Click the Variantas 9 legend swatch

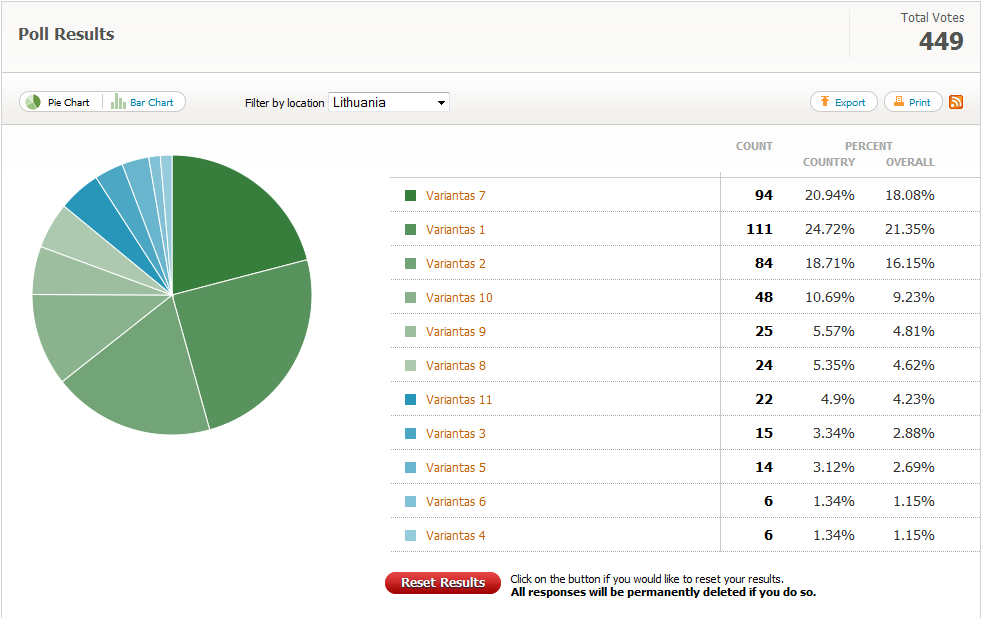point(410,332)
